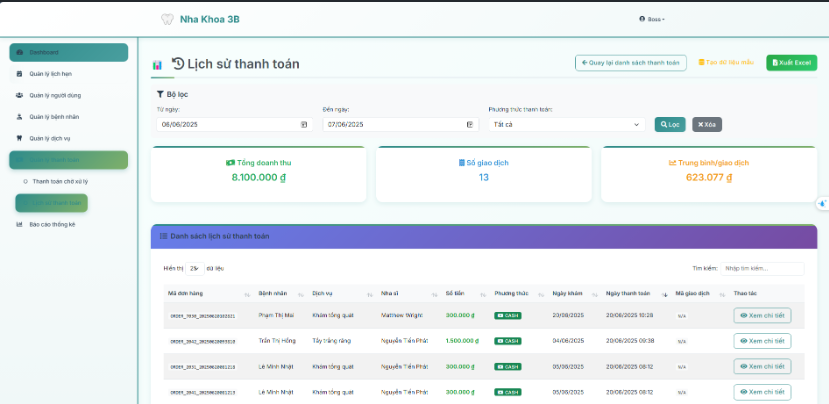Viewport: 829px width, 404px height.
Task: Open the Hiển thị rows-per-page selector
Action: tap(194, 268)
